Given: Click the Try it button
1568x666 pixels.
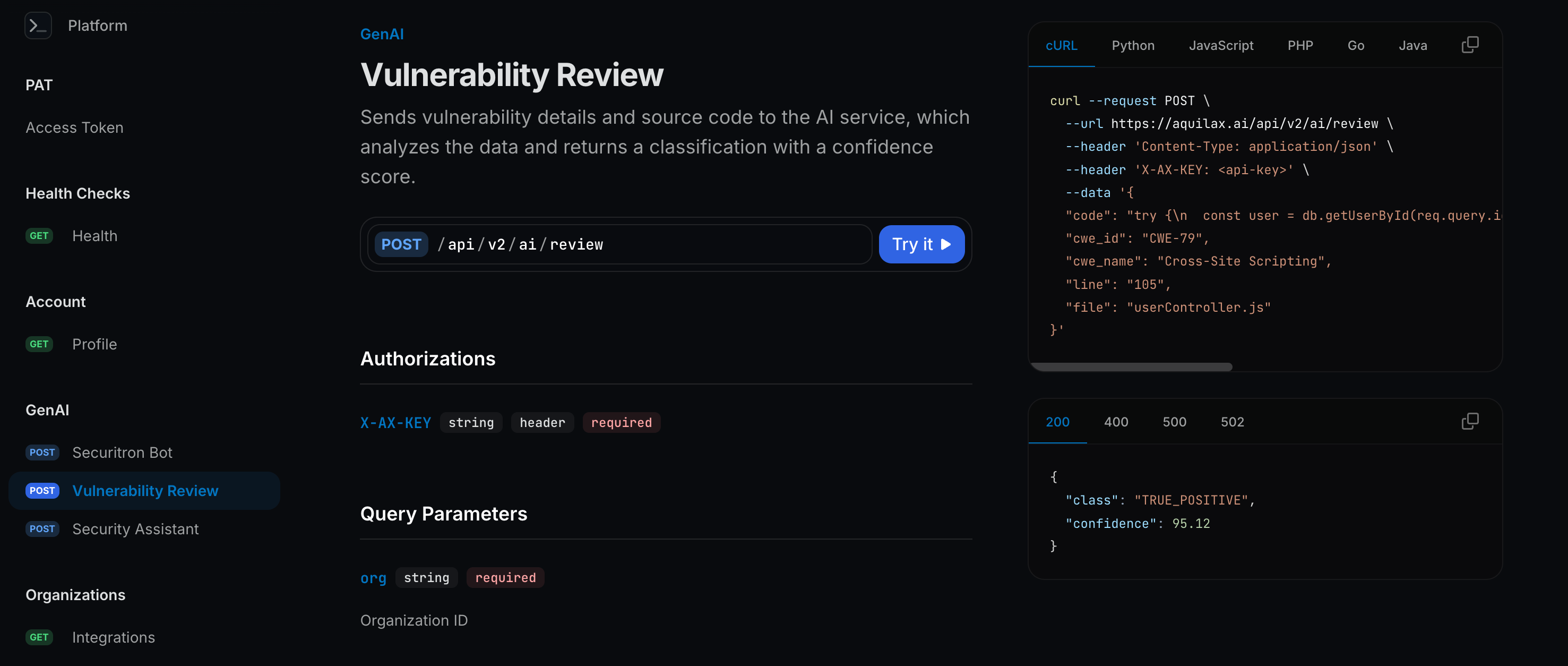Looking at the screenshot, I should [x=921, y=244].
